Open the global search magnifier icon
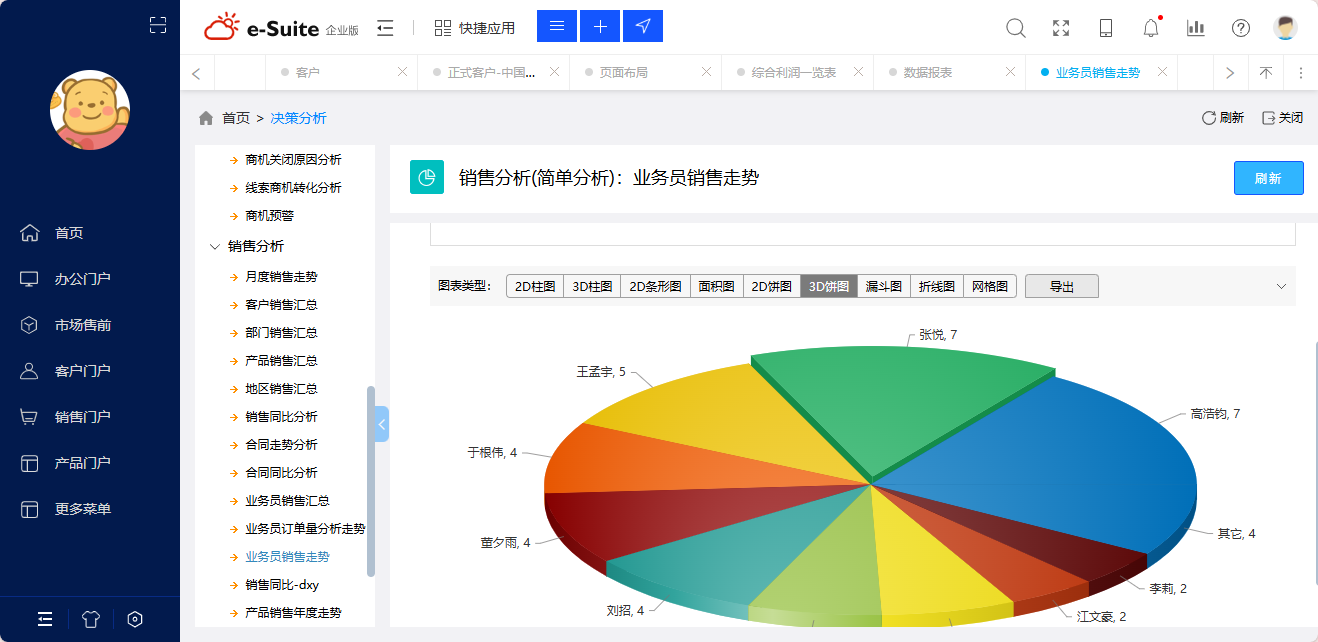The image size is (1318, 642). tap(1015, 28)
